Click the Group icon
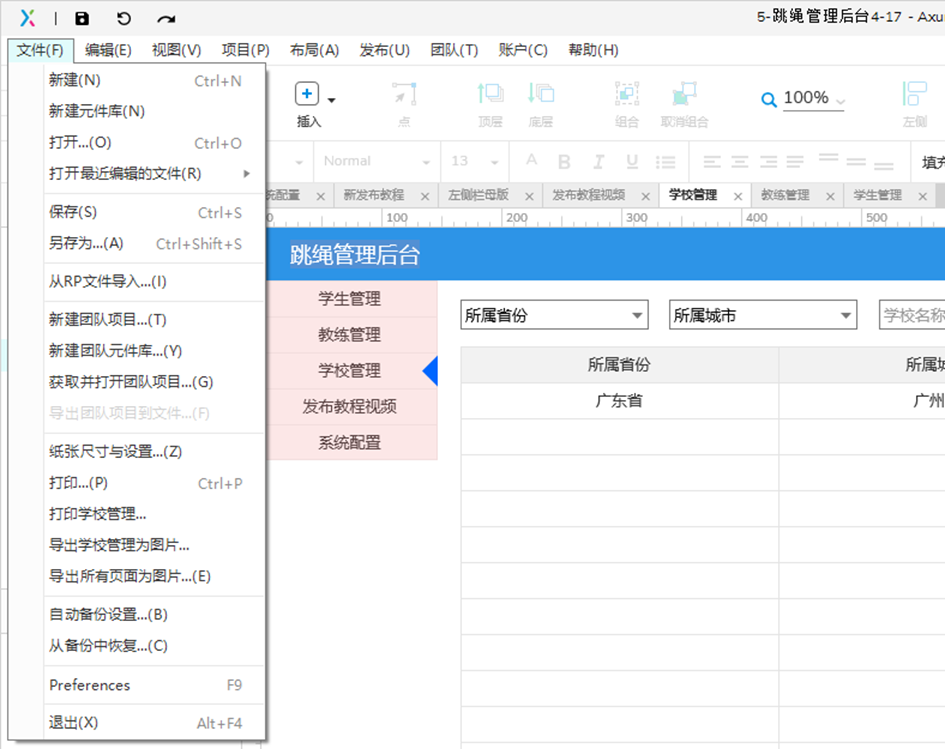 (x=627, y=93)
